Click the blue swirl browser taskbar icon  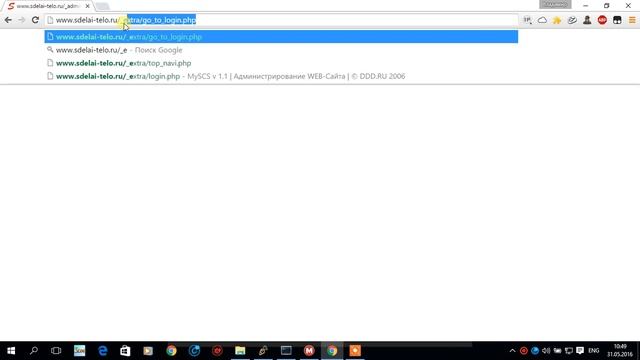194,351
